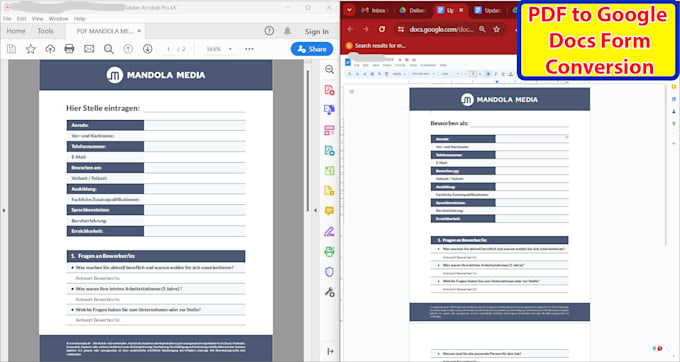This screenshot has height=362, width=680.
Task: Email the PDF using envelope icon
Action: (x=89, y=49)
